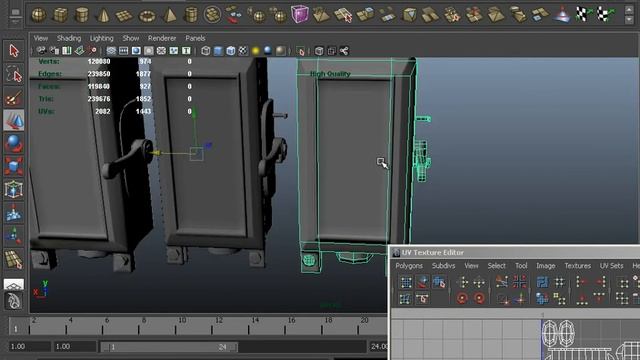Toggle the Gate Mask display
This screenshot has height=360, width=640.
pos(149,51)
